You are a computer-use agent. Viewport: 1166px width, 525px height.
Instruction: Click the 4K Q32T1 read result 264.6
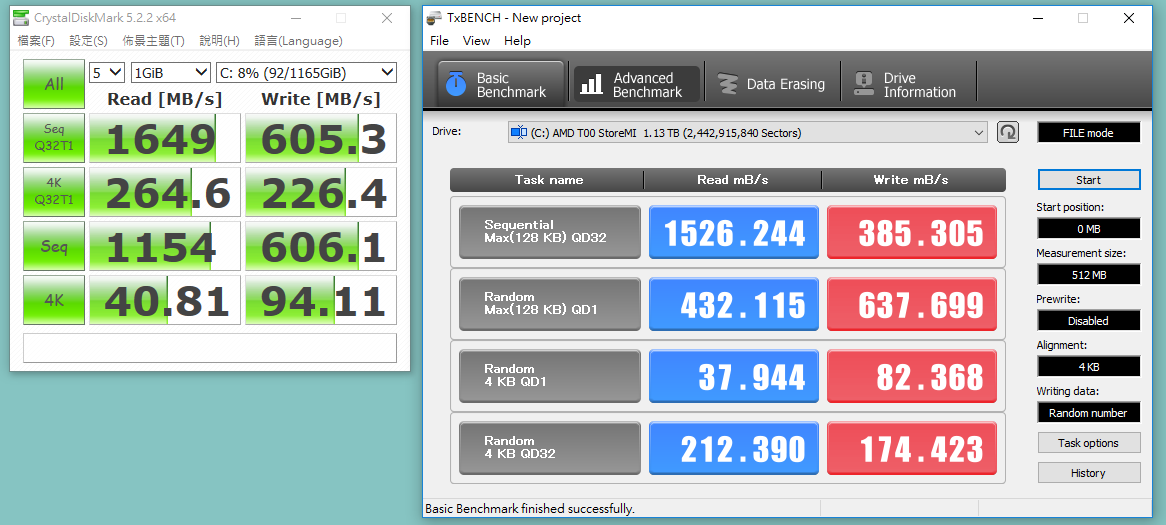click(164, 192)
